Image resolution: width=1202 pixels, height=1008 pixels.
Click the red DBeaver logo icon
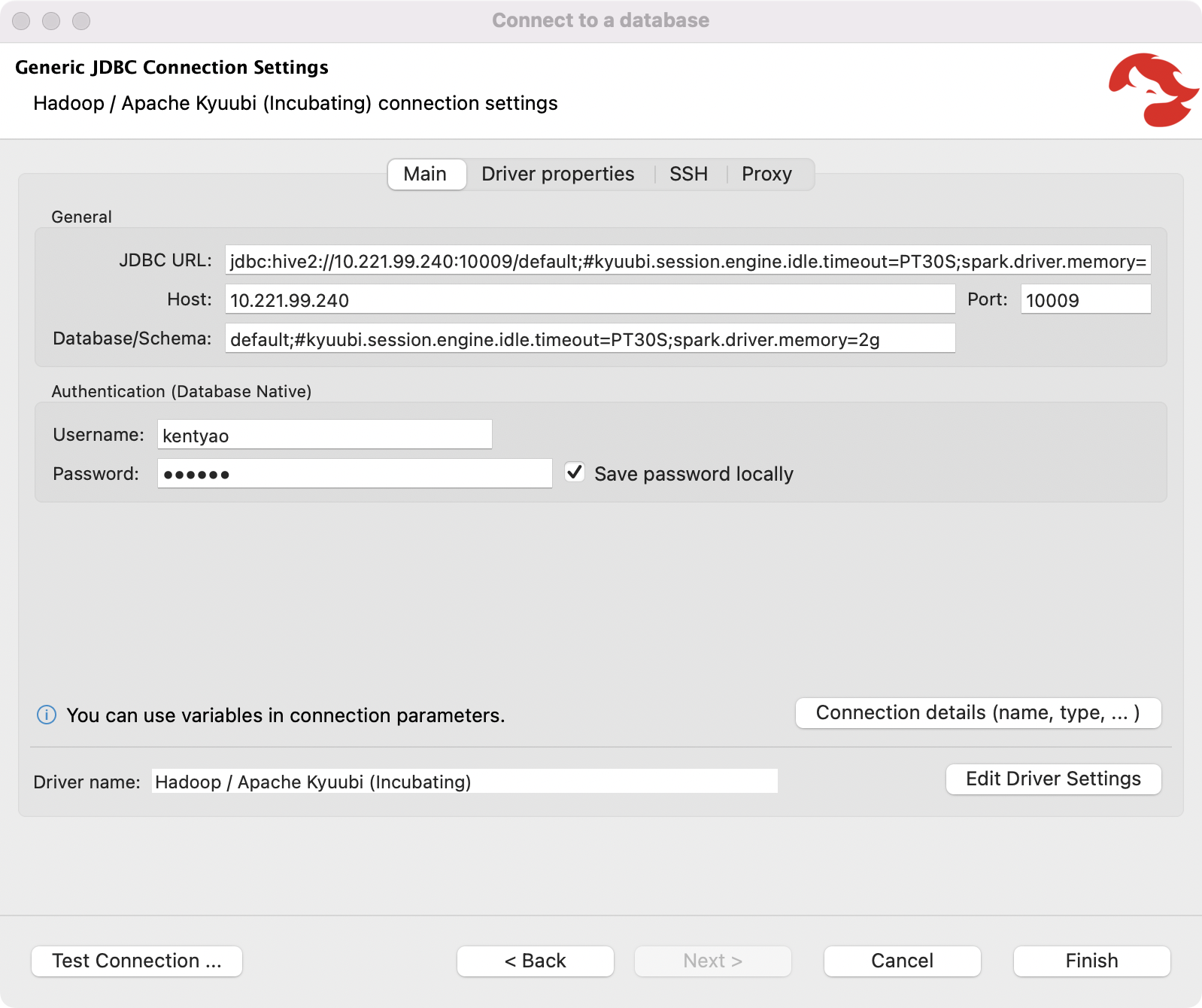(1153, 90)
